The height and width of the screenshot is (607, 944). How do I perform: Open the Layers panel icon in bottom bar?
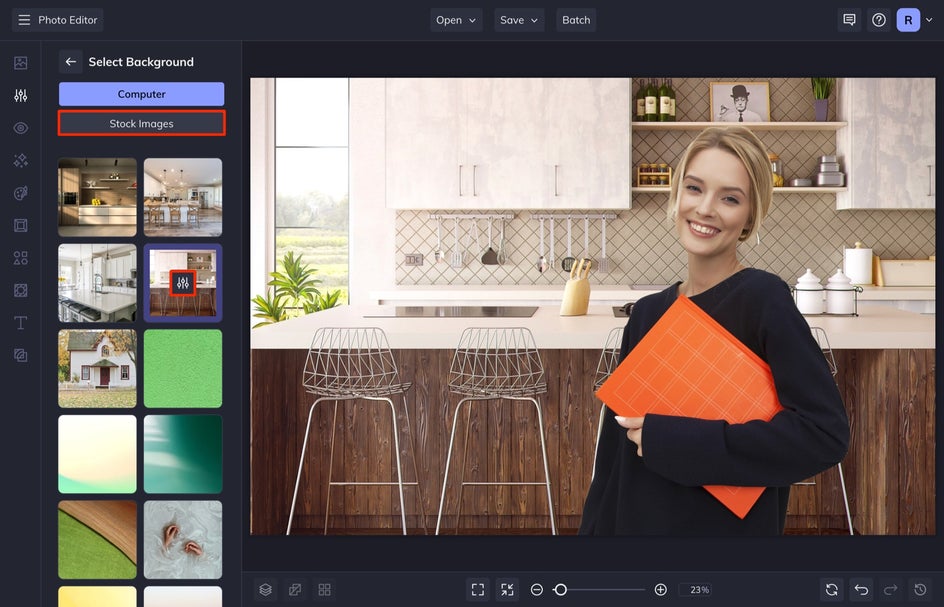tap(266, 590)
